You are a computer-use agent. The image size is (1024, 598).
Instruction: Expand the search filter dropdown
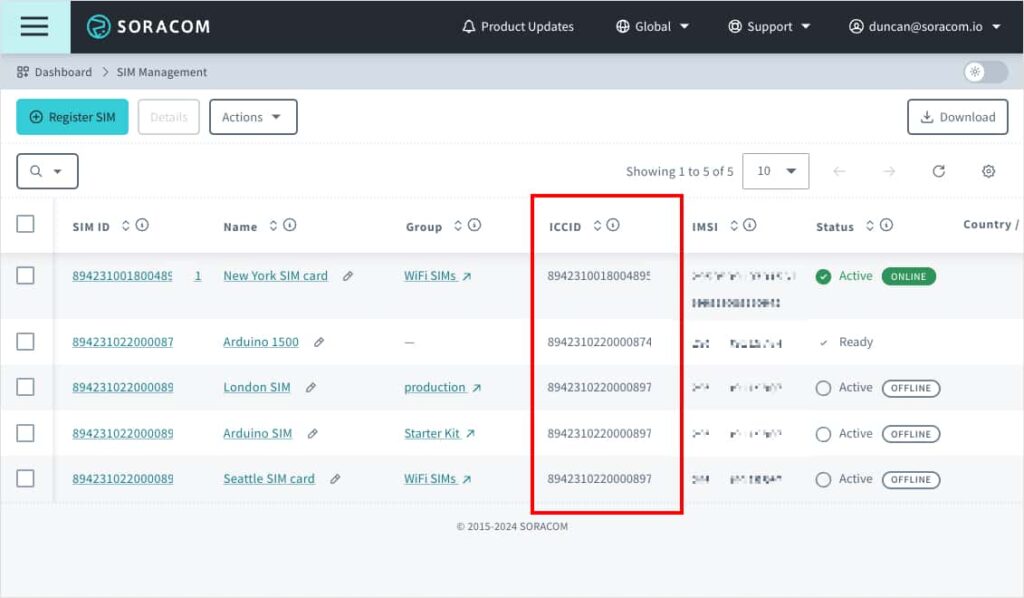(x=47, y=171)
